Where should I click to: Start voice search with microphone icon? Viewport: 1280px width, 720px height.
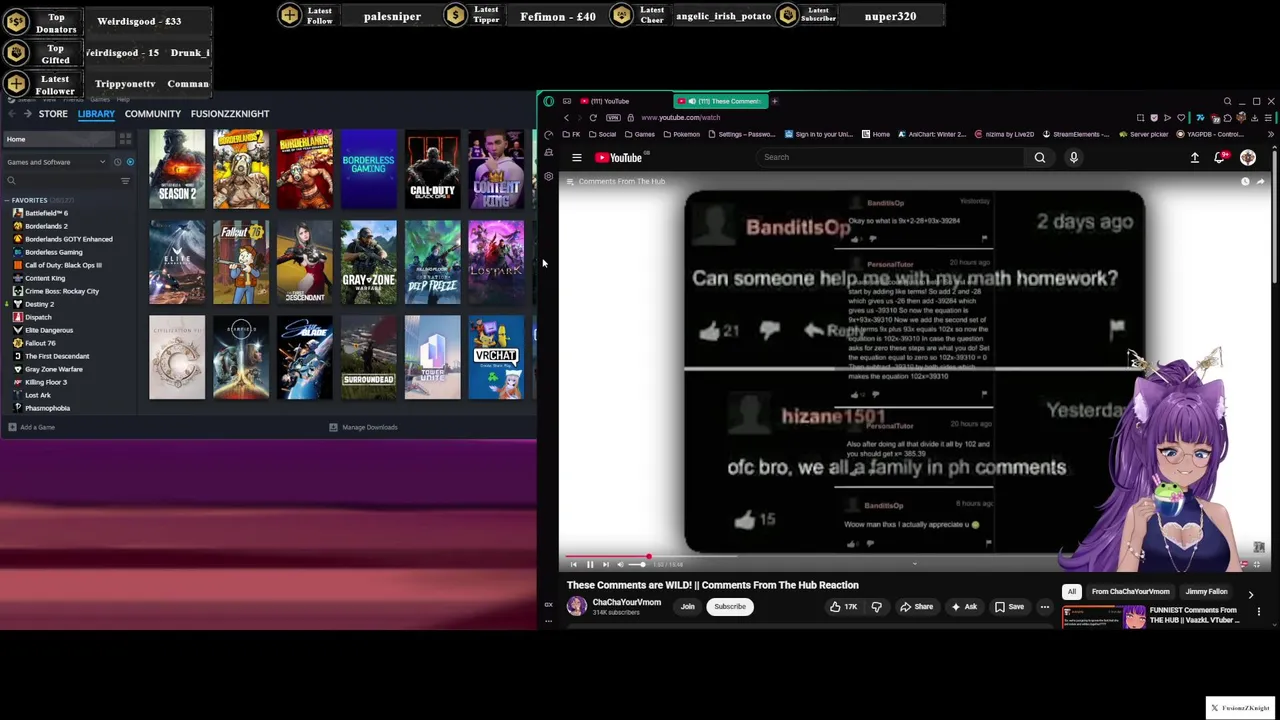click(1074, 157)
